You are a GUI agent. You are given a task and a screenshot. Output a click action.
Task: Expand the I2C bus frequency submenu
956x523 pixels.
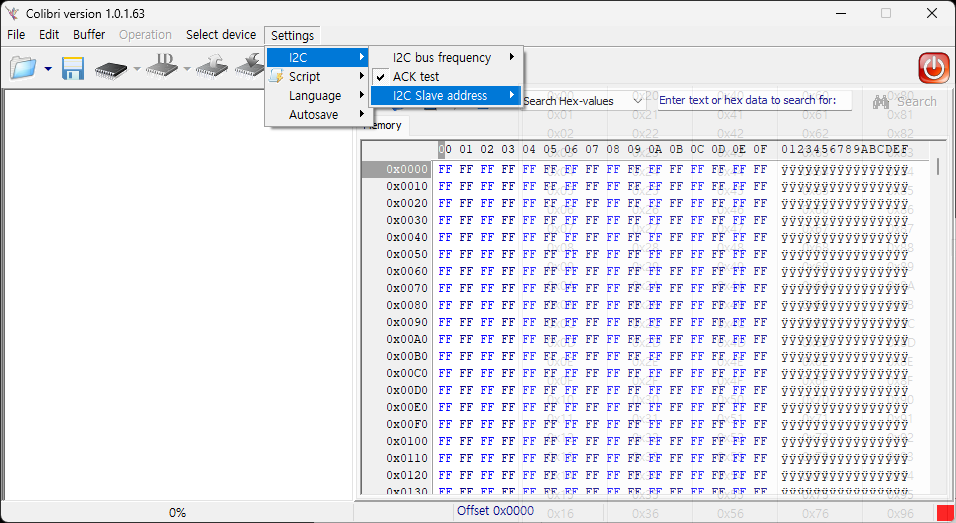click(446, 57)
